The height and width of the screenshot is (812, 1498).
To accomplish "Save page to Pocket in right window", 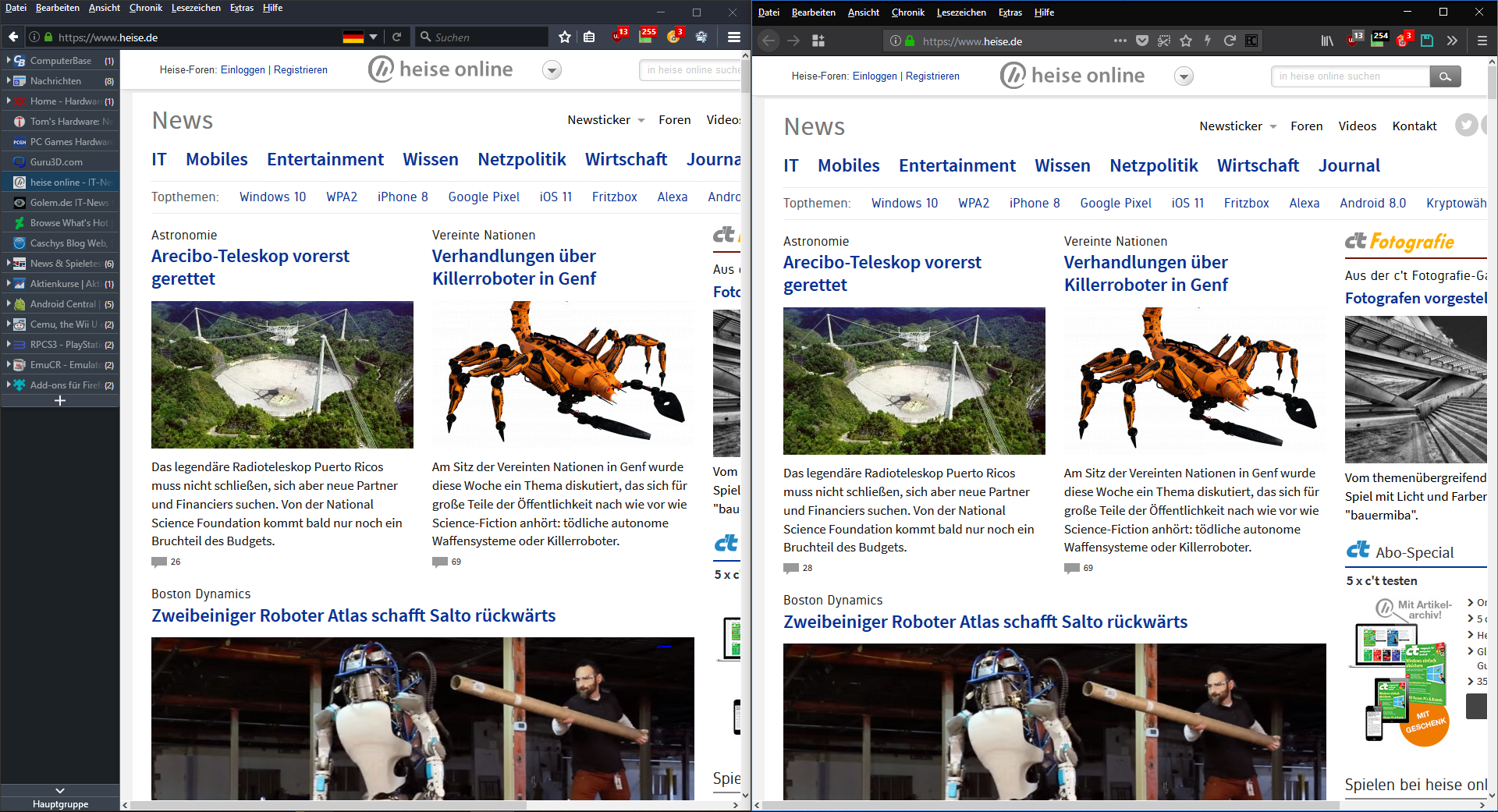I will [1142, 41].
